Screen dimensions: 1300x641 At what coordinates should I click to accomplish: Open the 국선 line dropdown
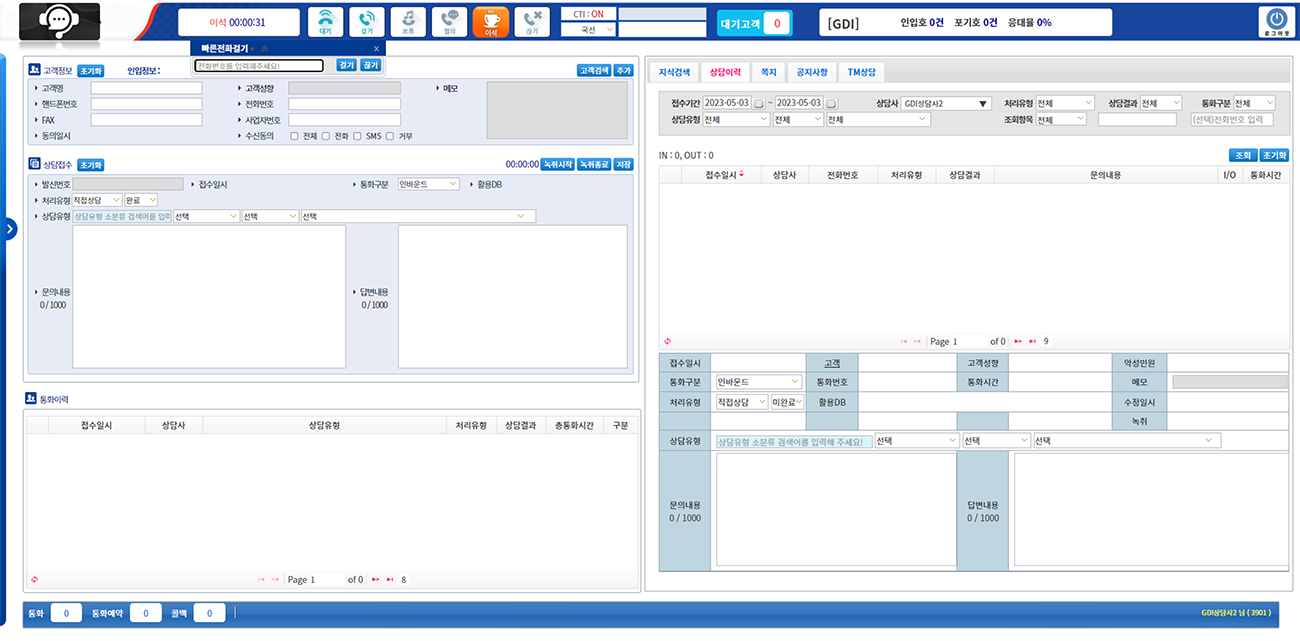[587, 30]
